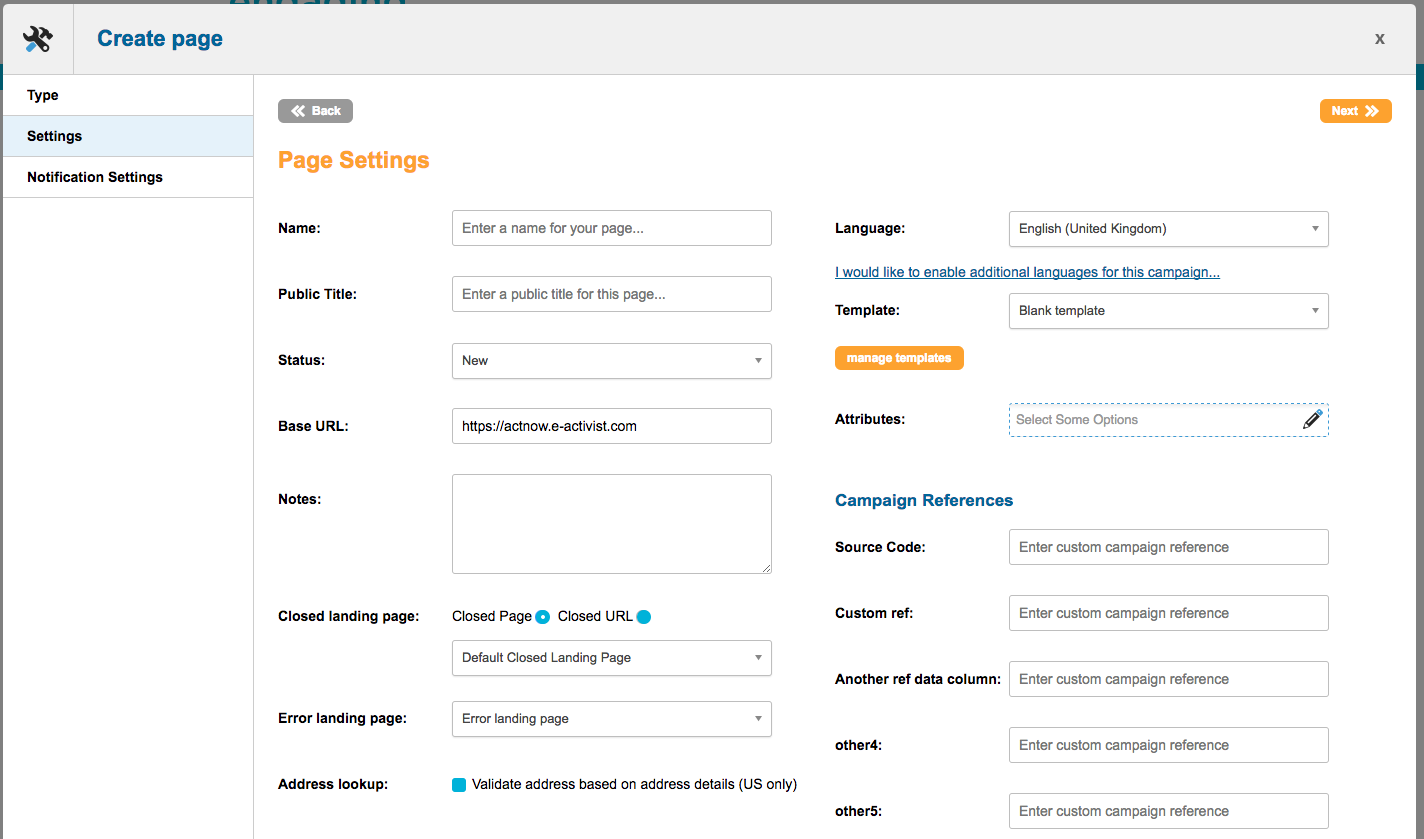The image size is (1424, 839).
Task: Select the Closed URL radio button
Action: tap(644, 617)
